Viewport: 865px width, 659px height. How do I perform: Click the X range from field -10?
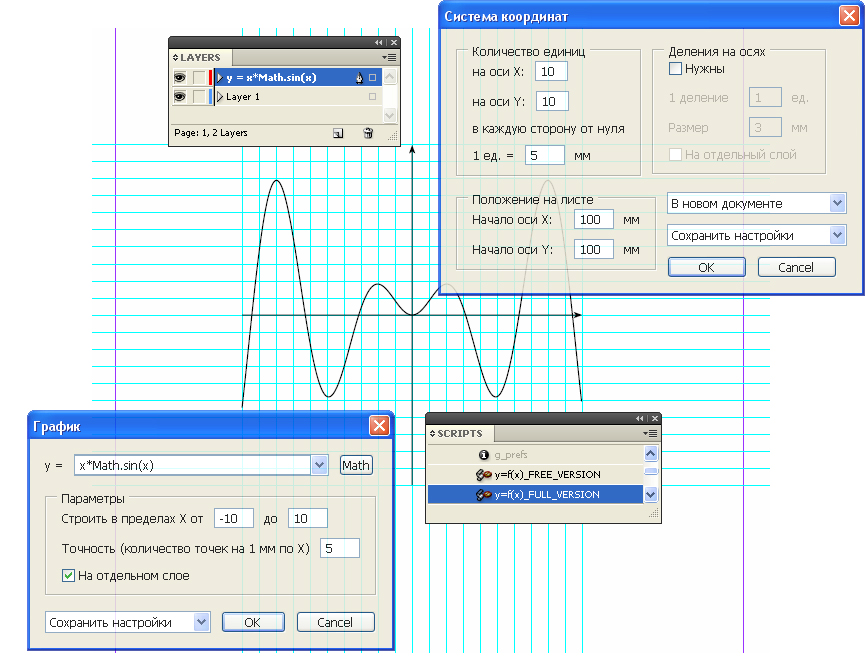pos(234,518)
